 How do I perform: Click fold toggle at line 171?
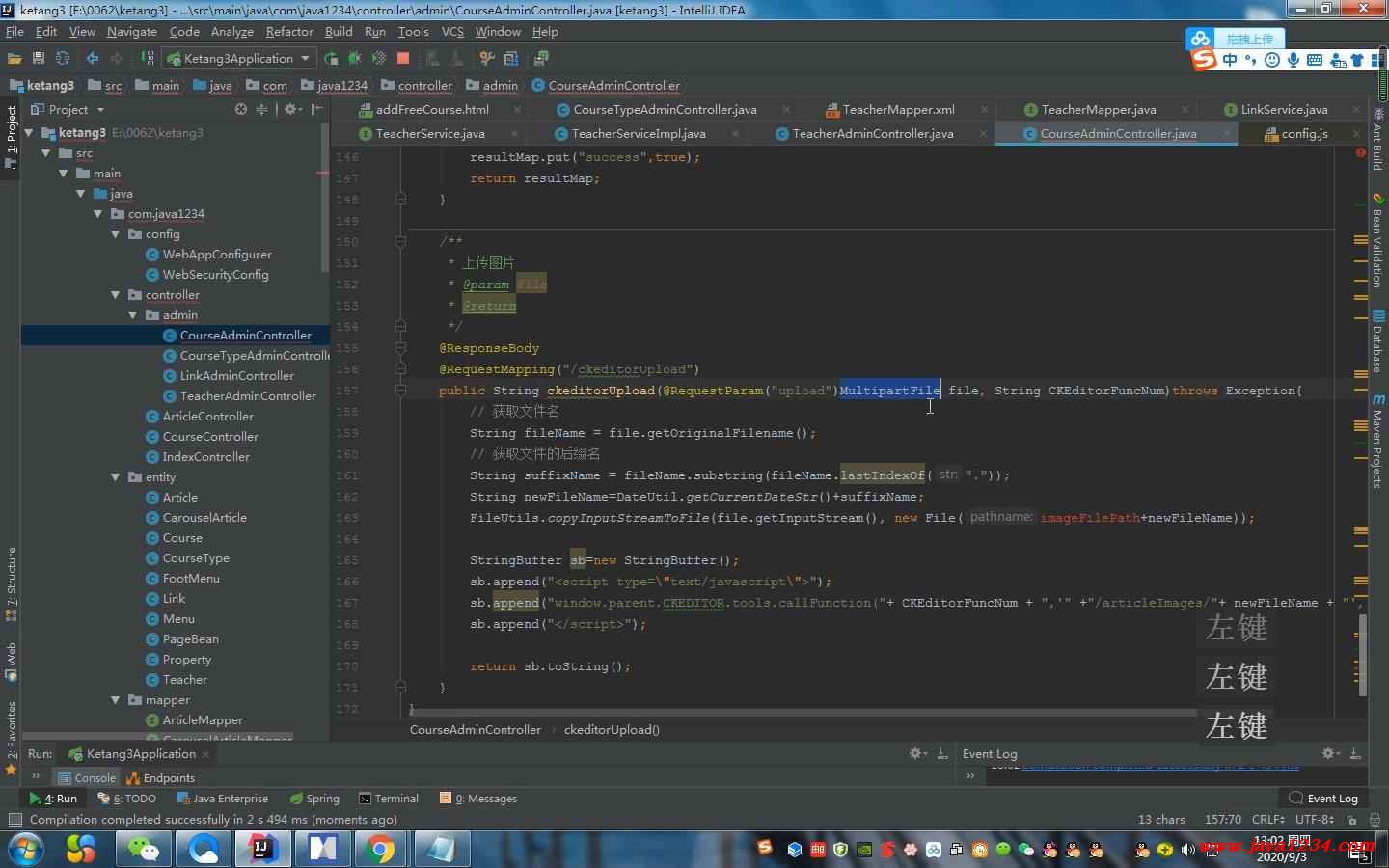pyautogui.click(x=400, y=688)
